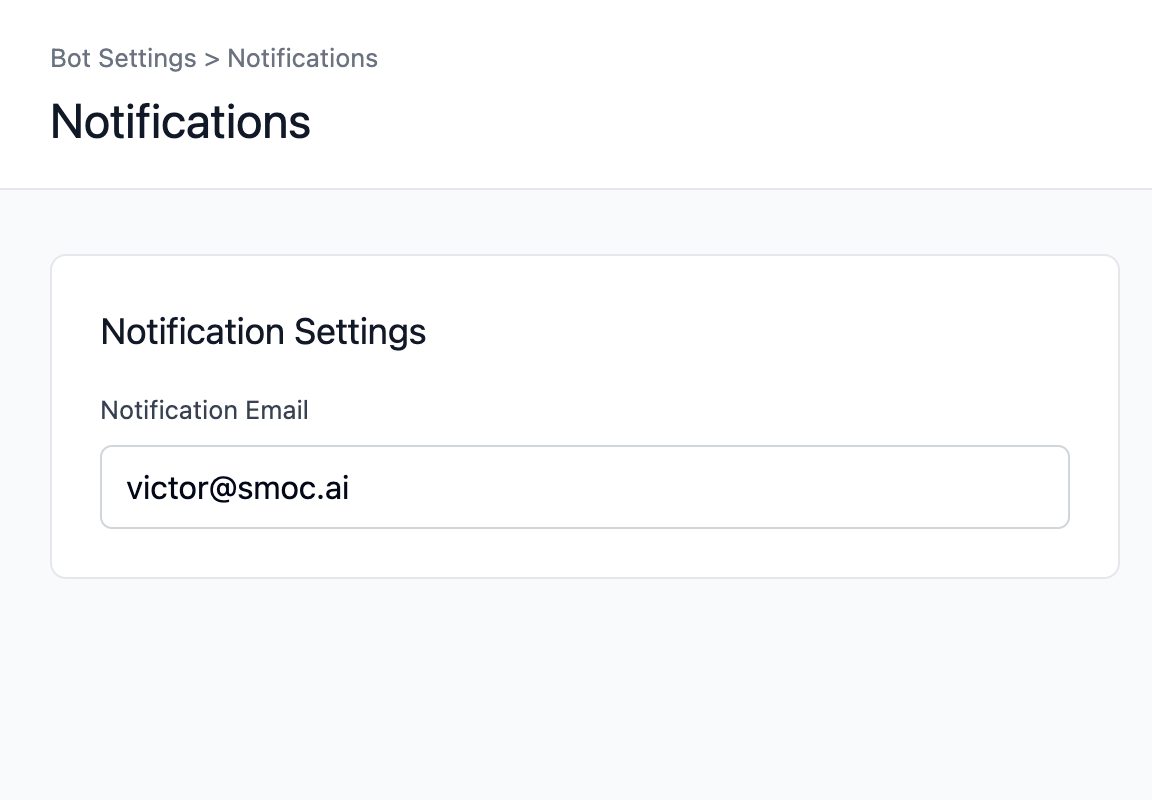Click the Bot Settings breadcrumb link

coord(123,59)
